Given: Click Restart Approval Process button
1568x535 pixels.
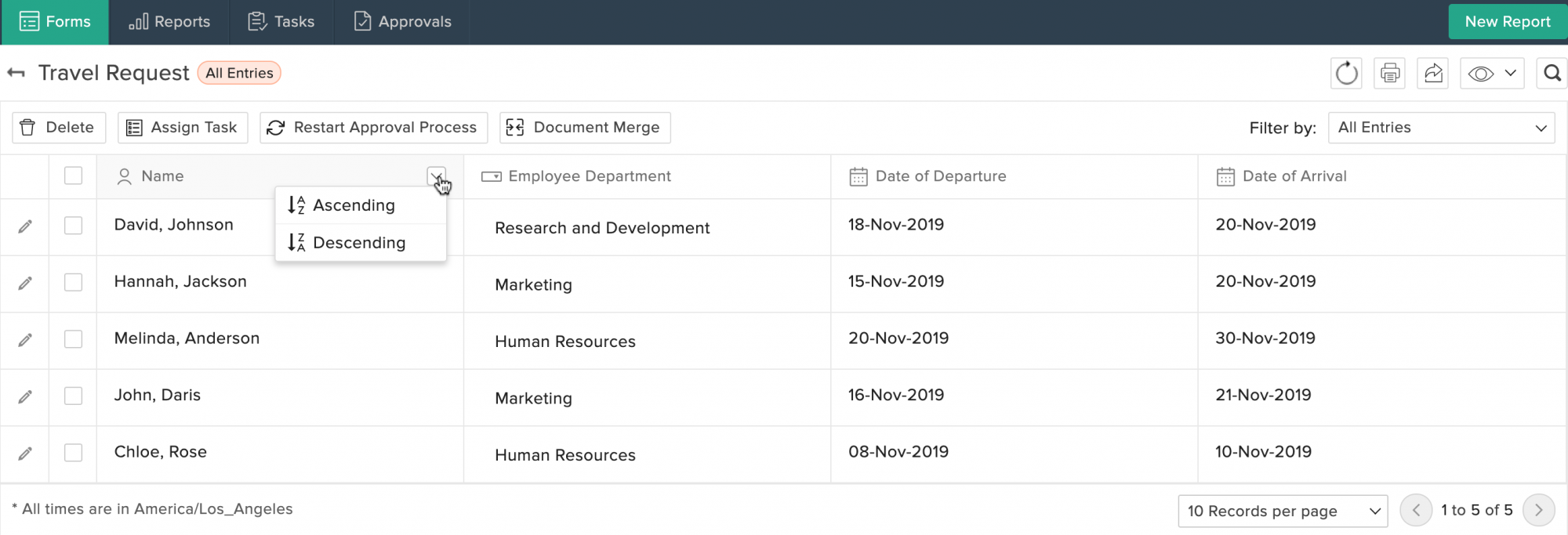Looking at the screenshot, I should (373, 128).
